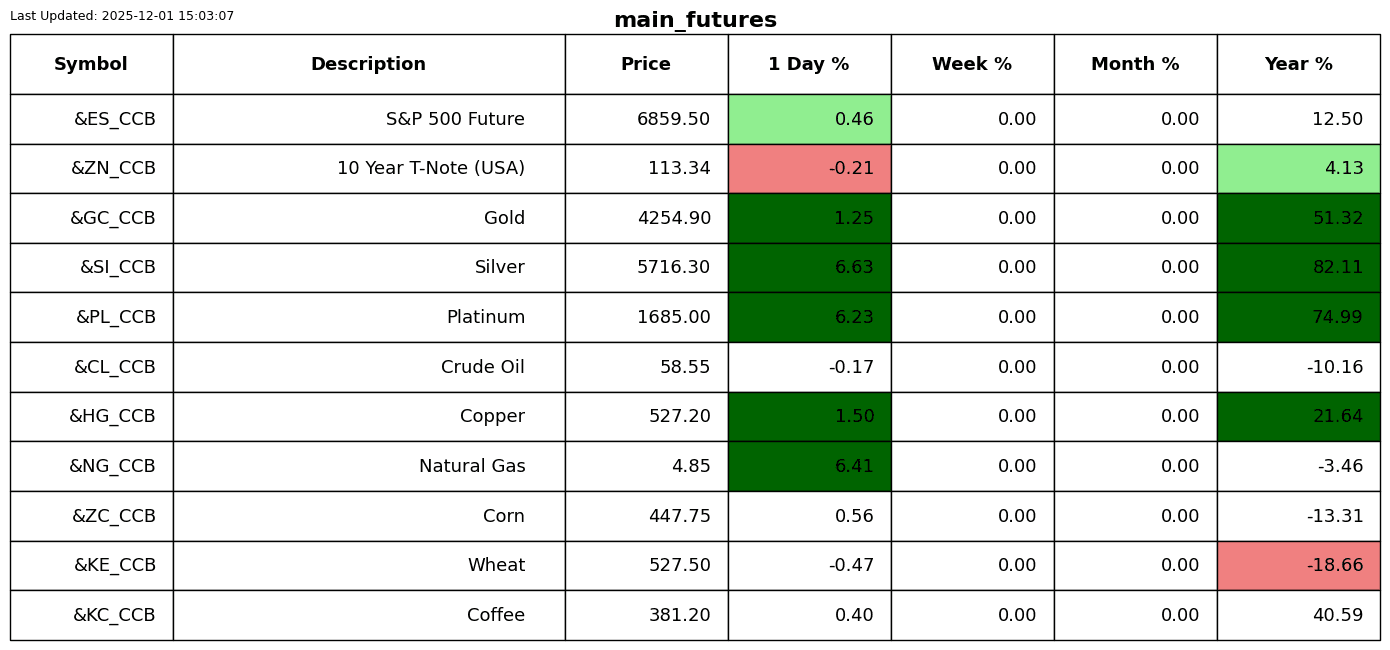
Task: Click the red -18.66 Wheat year cell
Action: click(1298, 566)
